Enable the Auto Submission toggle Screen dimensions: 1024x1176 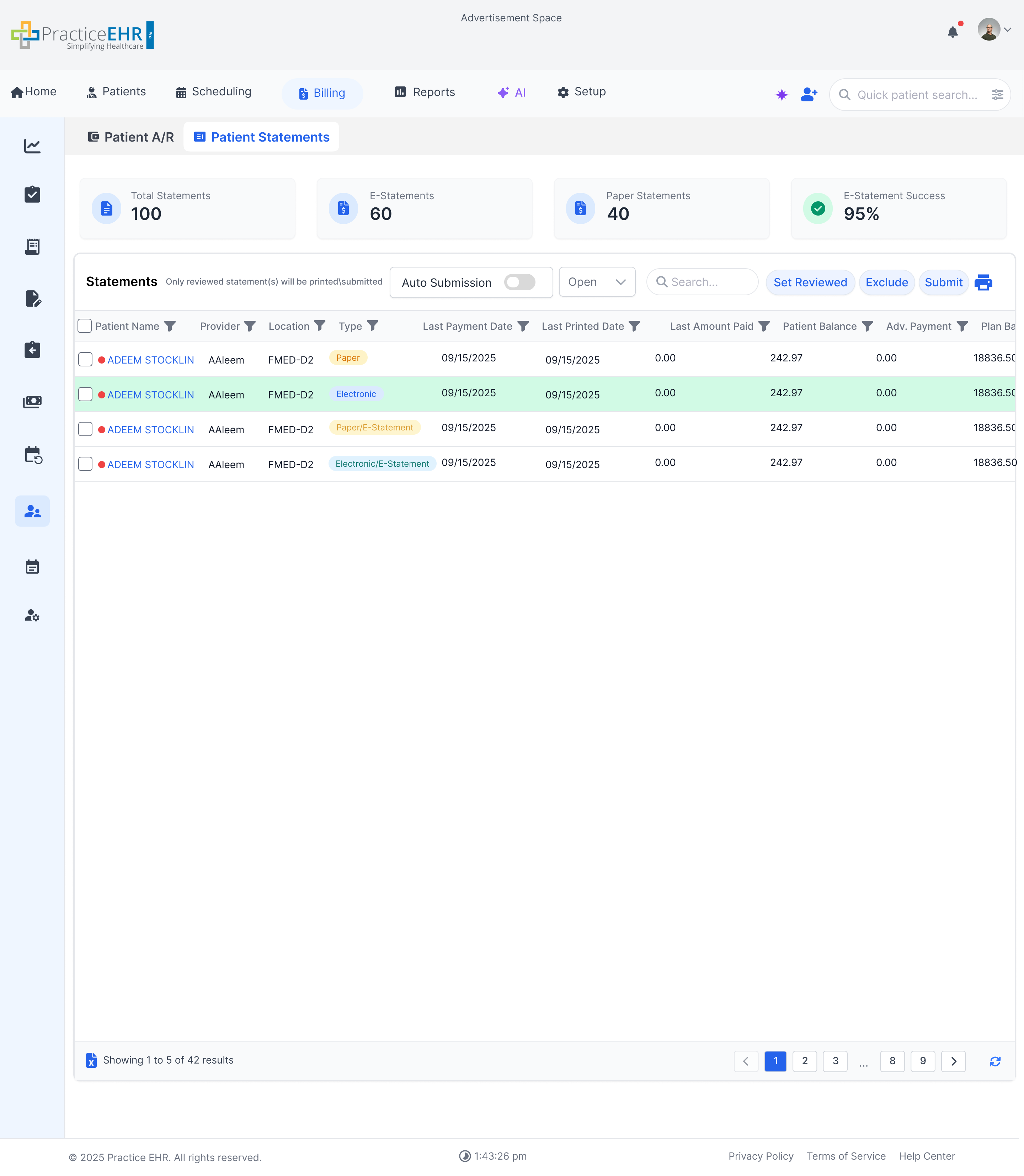[x=520, y=282]
